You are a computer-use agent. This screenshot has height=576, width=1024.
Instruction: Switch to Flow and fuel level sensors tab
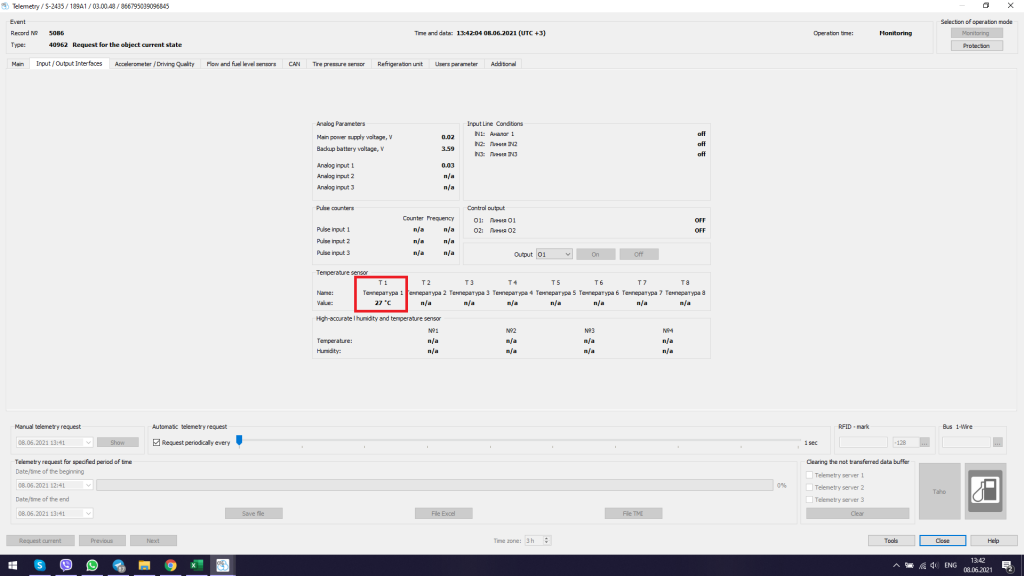click(x=241, y=64)
